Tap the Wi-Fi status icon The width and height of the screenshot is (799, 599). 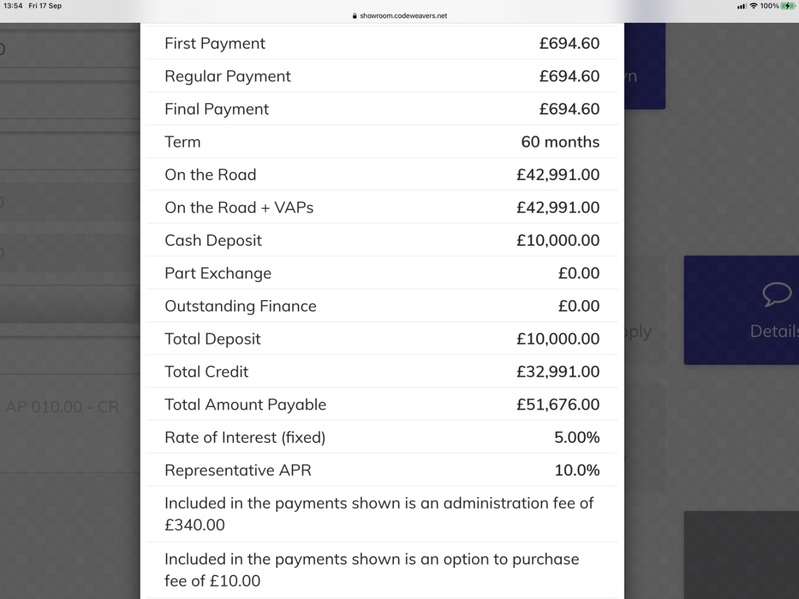tap(753, 6)
